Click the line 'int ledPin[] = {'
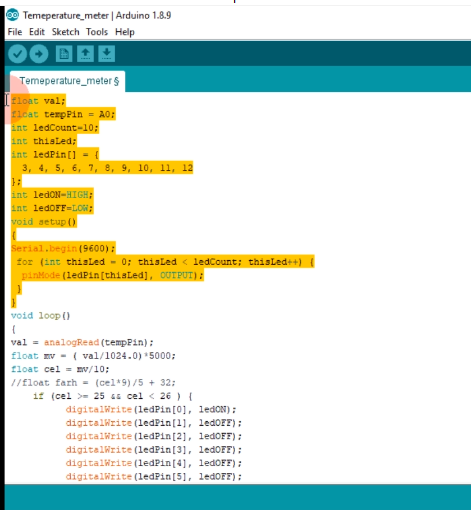 click(x=55, y=155)
